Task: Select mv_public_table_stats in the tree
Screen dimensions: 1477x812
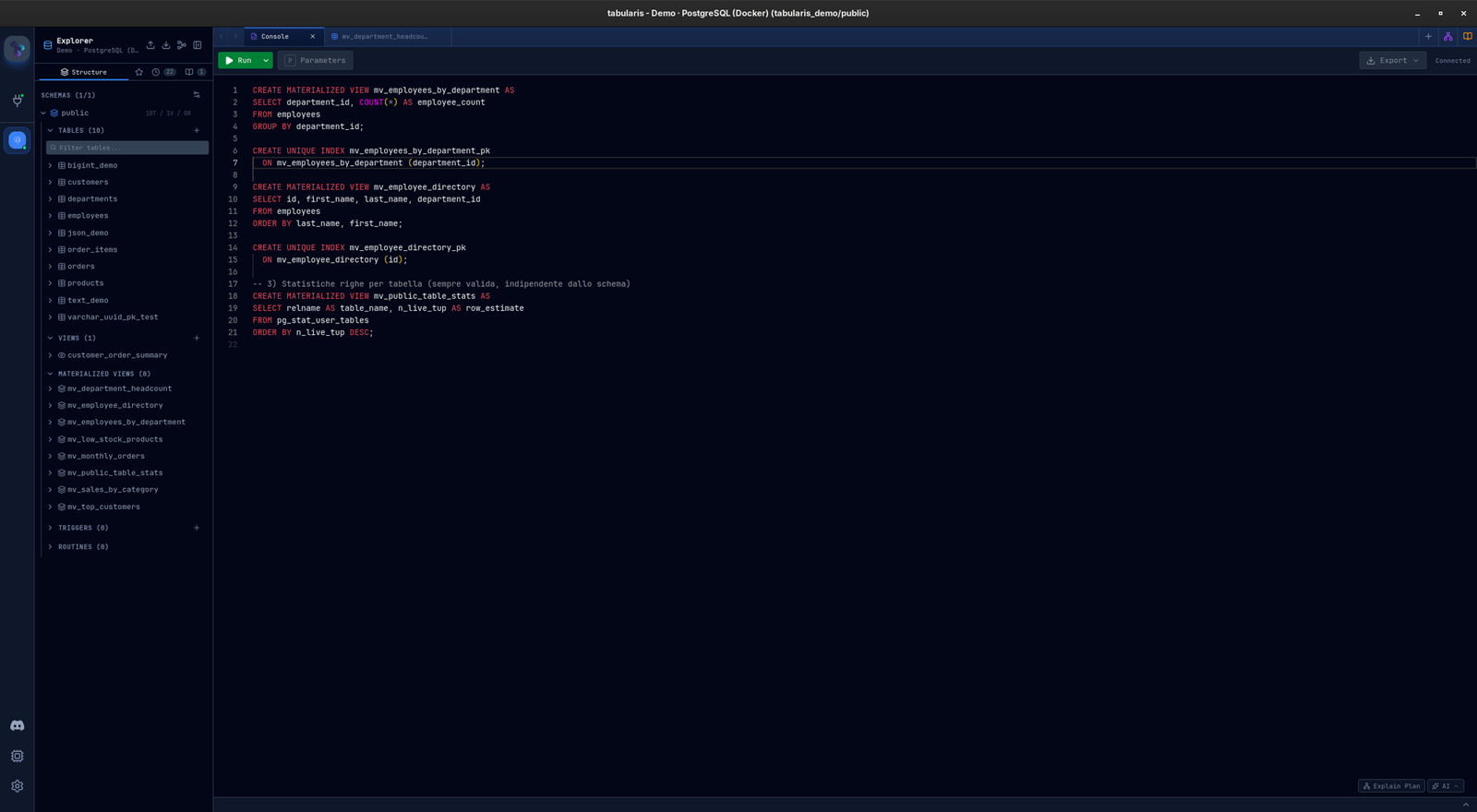Action: [114, 472]
